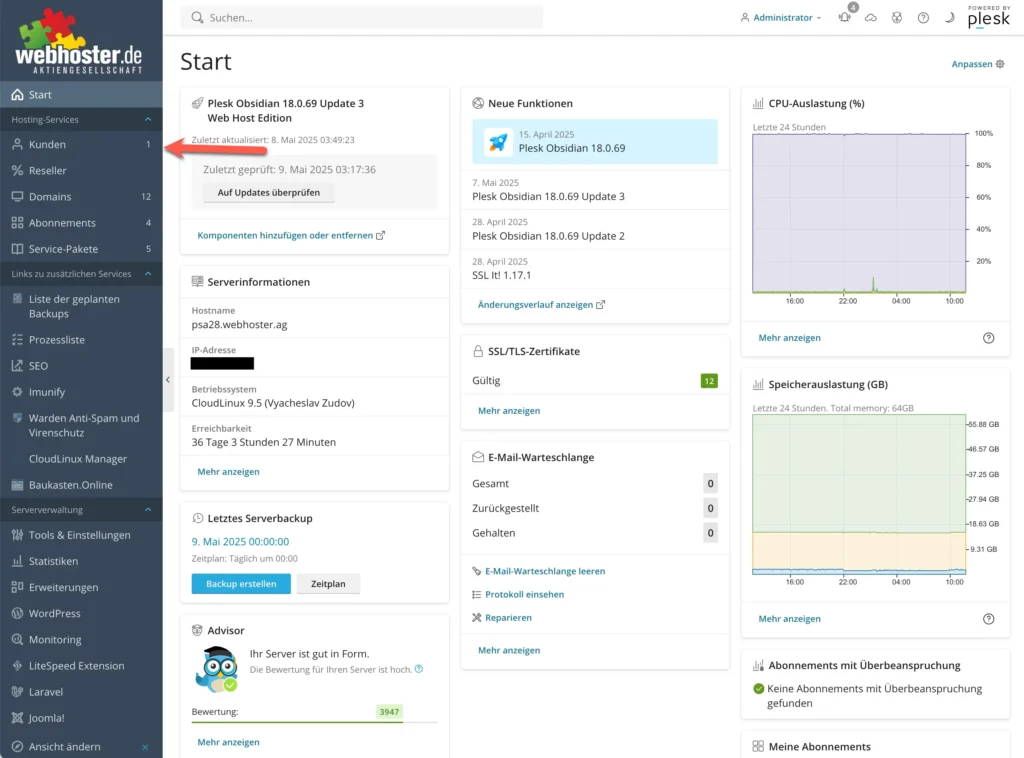
Task: Click the Zeitplan button
Action: point(328,584)
